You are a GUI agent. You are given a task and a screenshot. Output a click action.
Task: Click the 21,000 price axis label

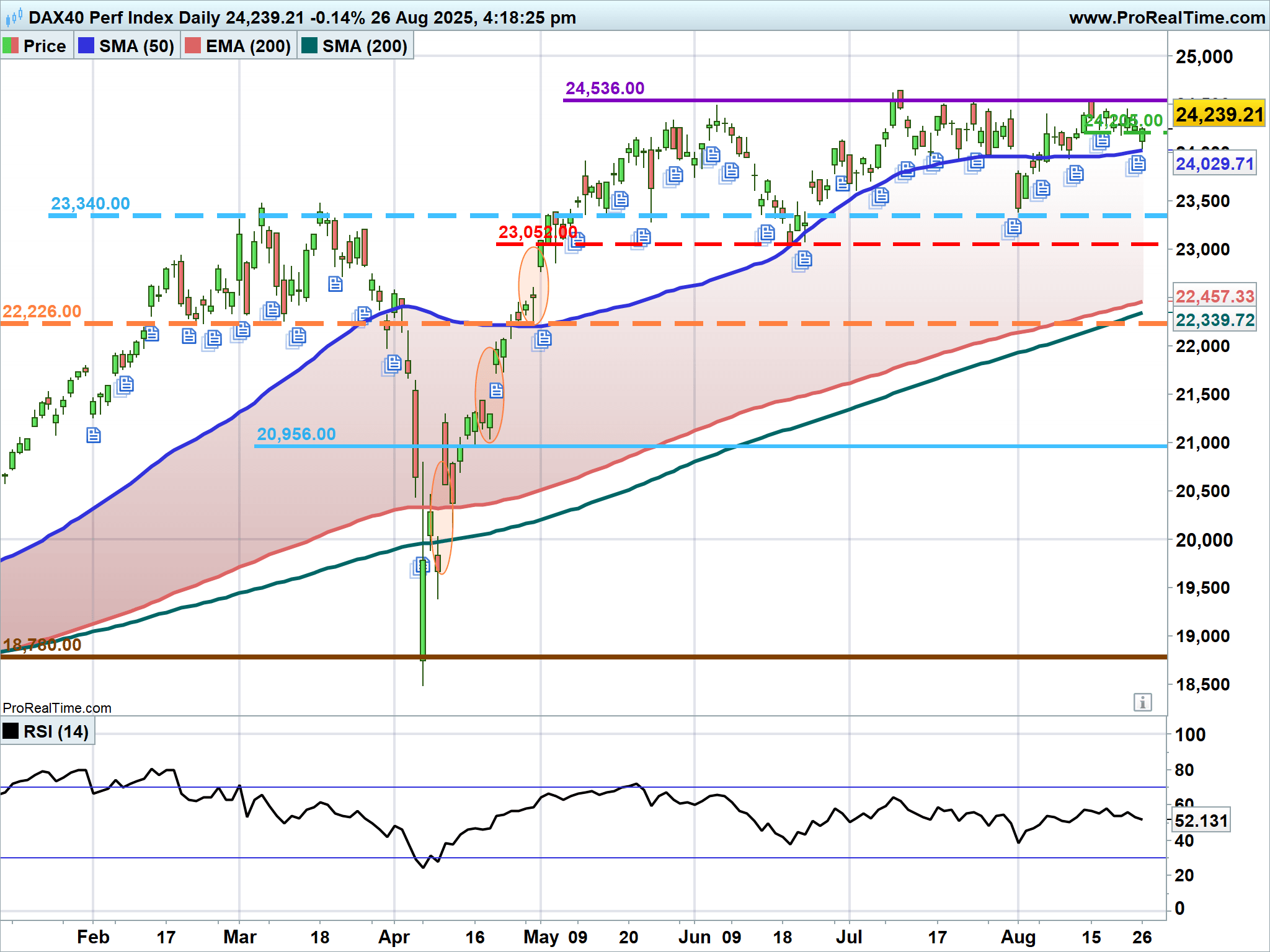coord(1203,443)
